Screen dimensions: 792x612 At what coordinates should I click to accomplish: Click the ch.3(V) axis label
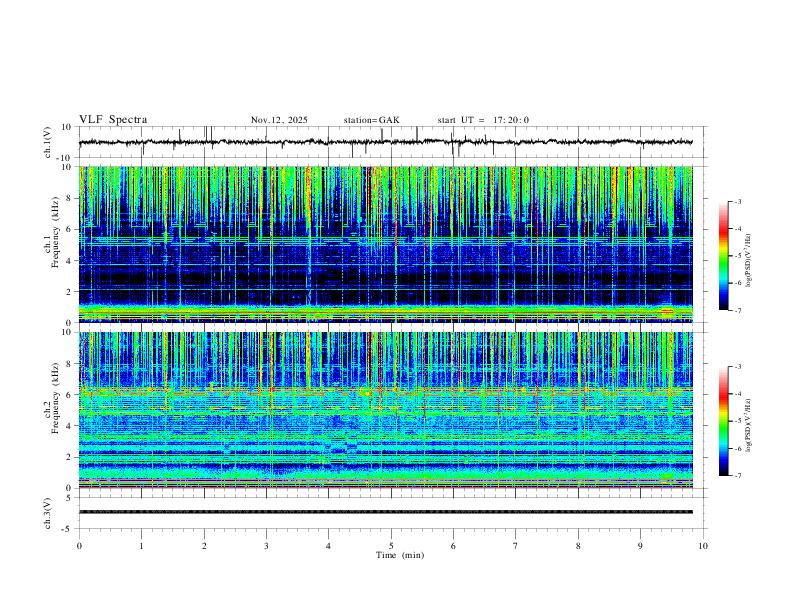(48, 513)
